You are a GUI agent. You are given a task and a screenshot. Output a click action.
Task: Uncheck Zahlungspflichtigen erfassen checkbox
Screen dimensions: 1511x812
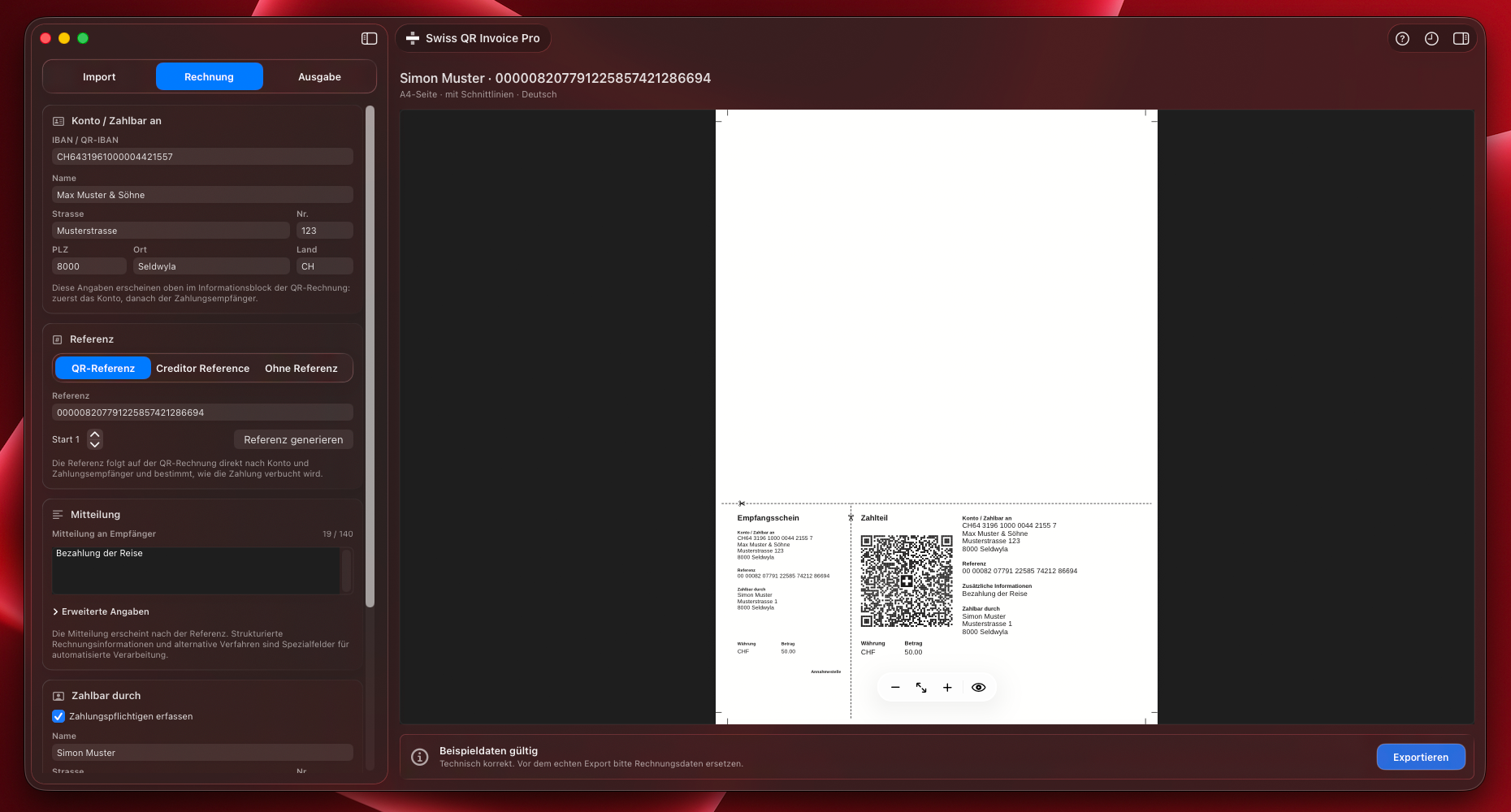[58, 716]
